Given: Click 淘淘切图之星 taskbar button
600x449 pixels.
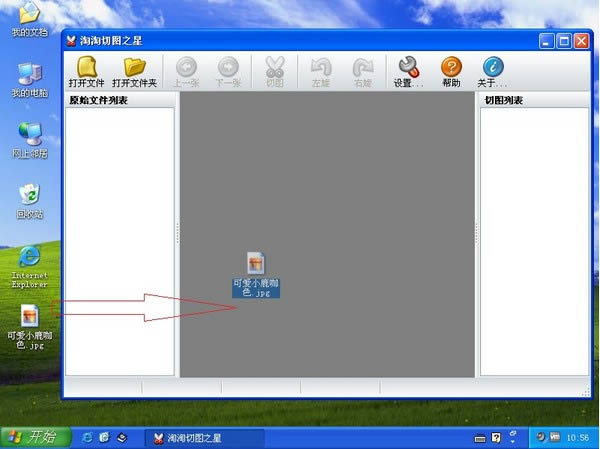Looking at the screenshot, I should click(x=204, y=438).
